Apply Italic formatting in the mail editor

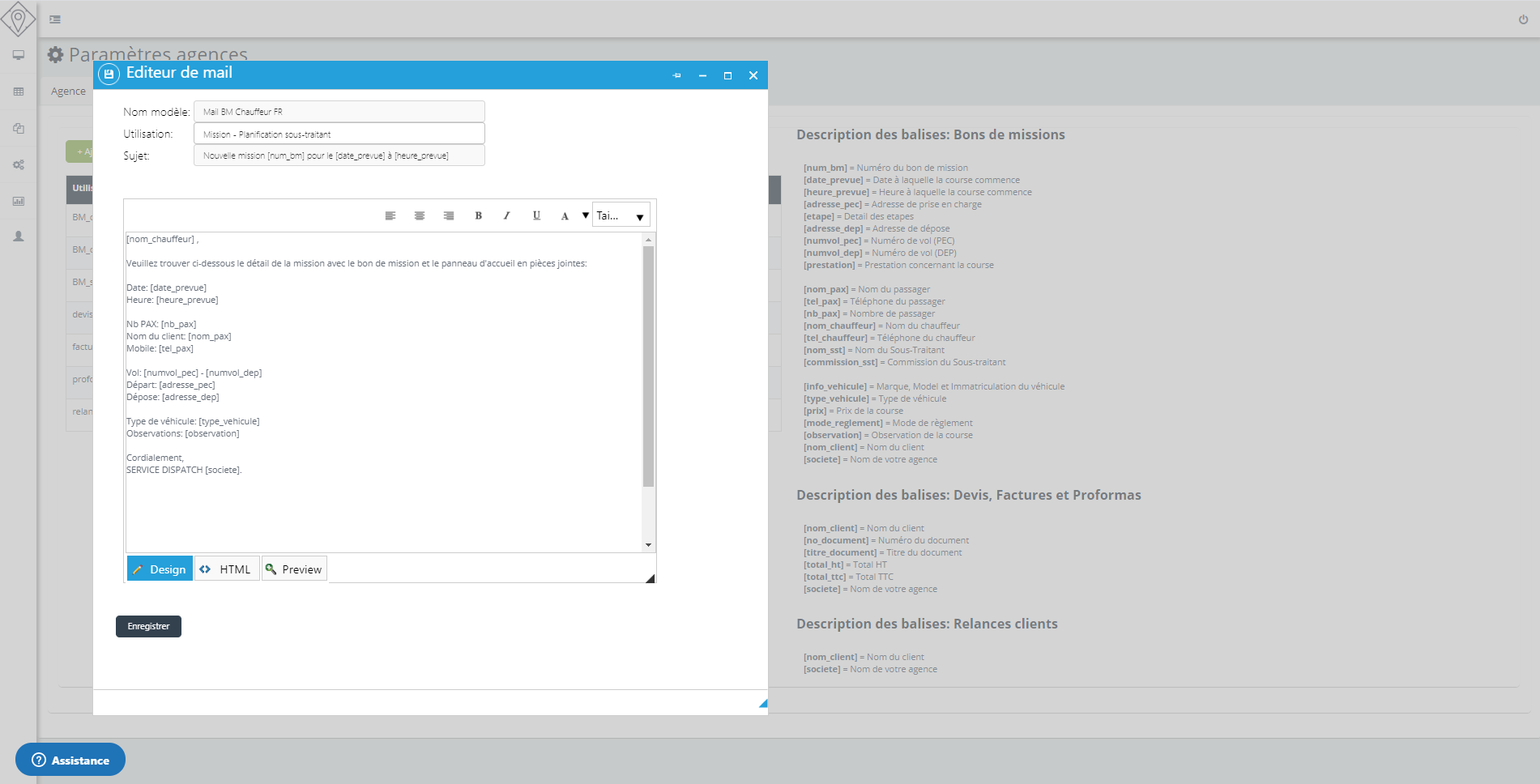(506, 215)
